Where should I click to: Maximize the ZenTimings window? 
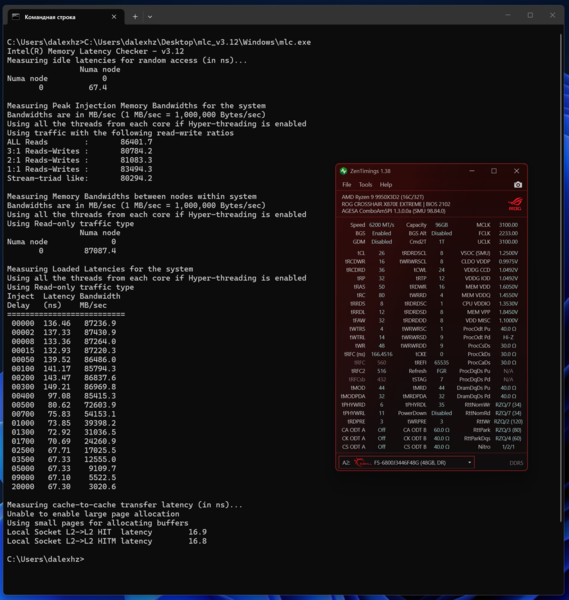point(494,171)
